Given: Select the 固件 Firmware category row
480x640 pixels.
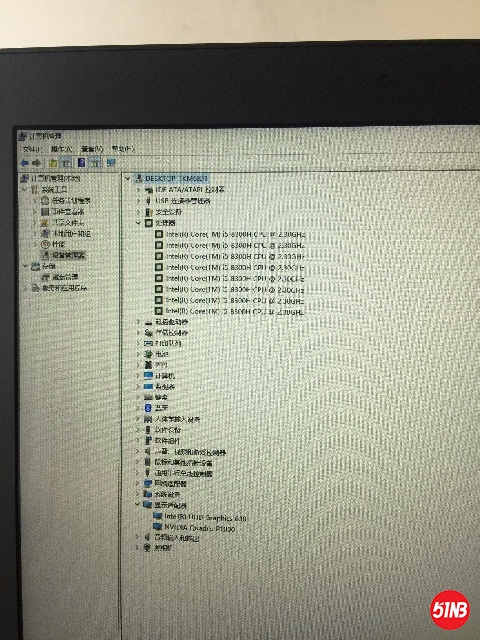Looking at the screenshot, I should pyautogui.click(x=156, y=364).
